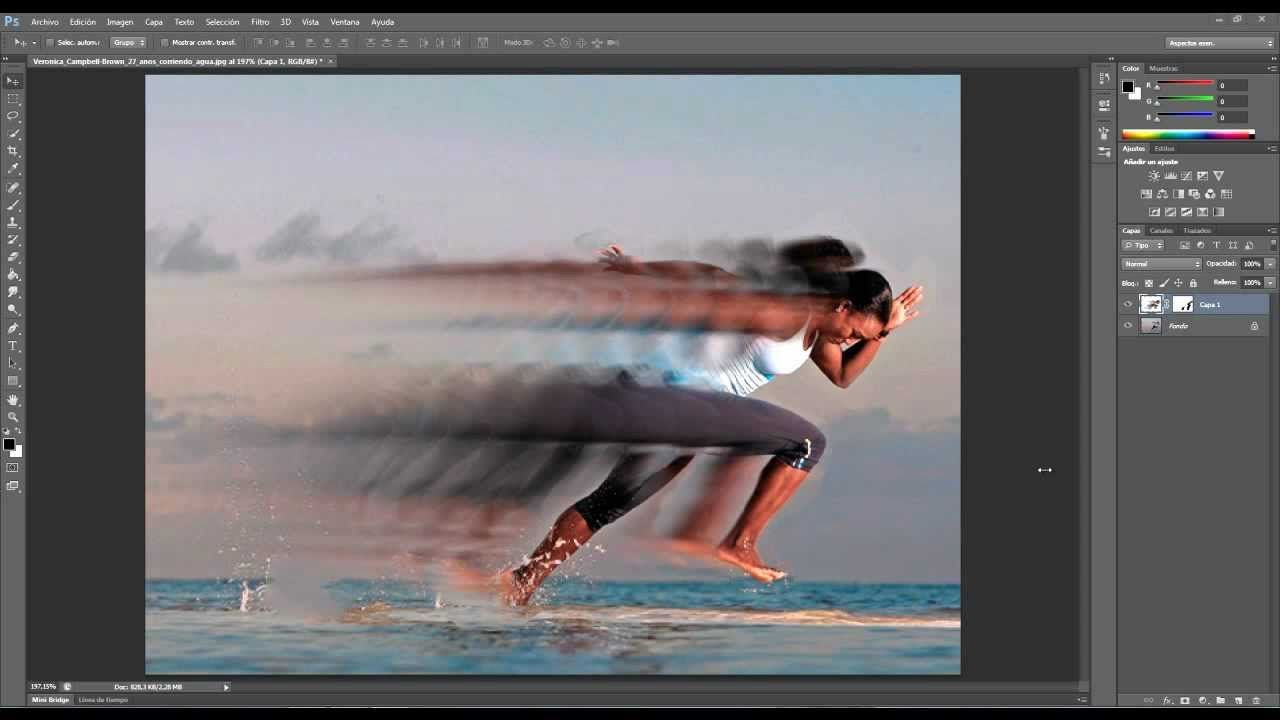
Task: Select the Hand tool
Action: coord(13,399)
